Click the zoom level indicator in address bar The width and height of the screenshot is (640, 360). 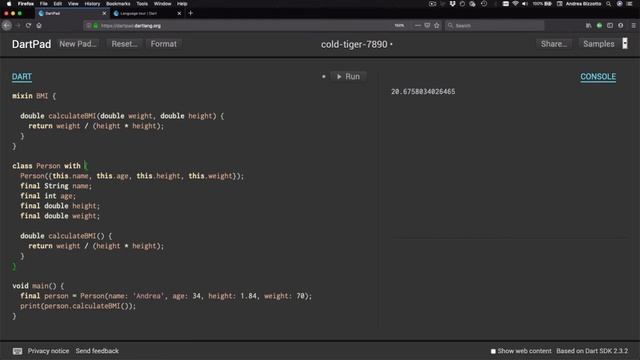click(x=399, y=26)
